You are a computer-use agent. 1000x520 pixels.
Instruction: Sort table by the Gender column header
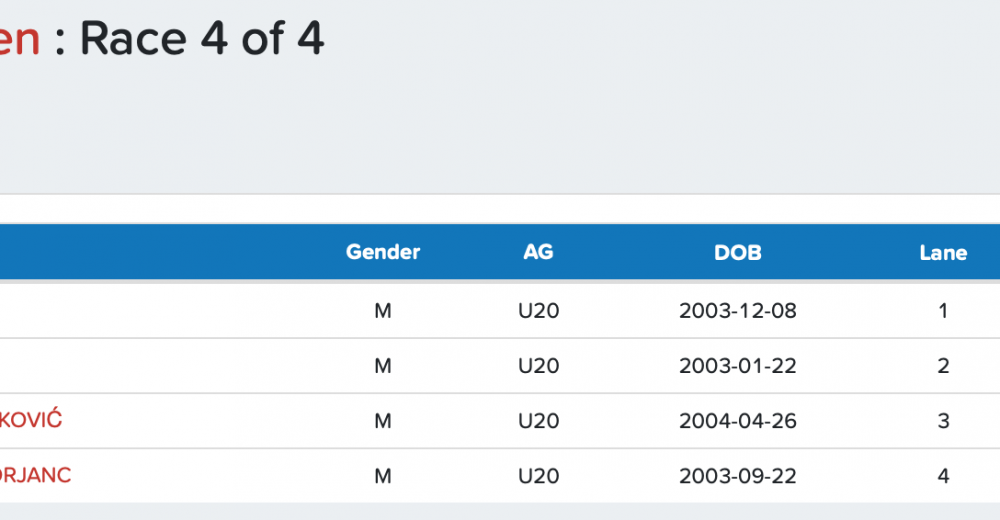coord(383,252)
